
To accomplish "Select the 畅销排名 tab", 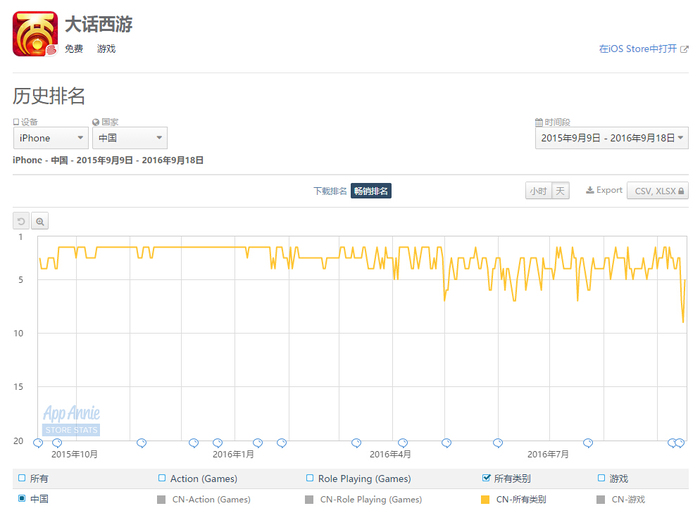I will pyautogui.click(x=371, y=191).
